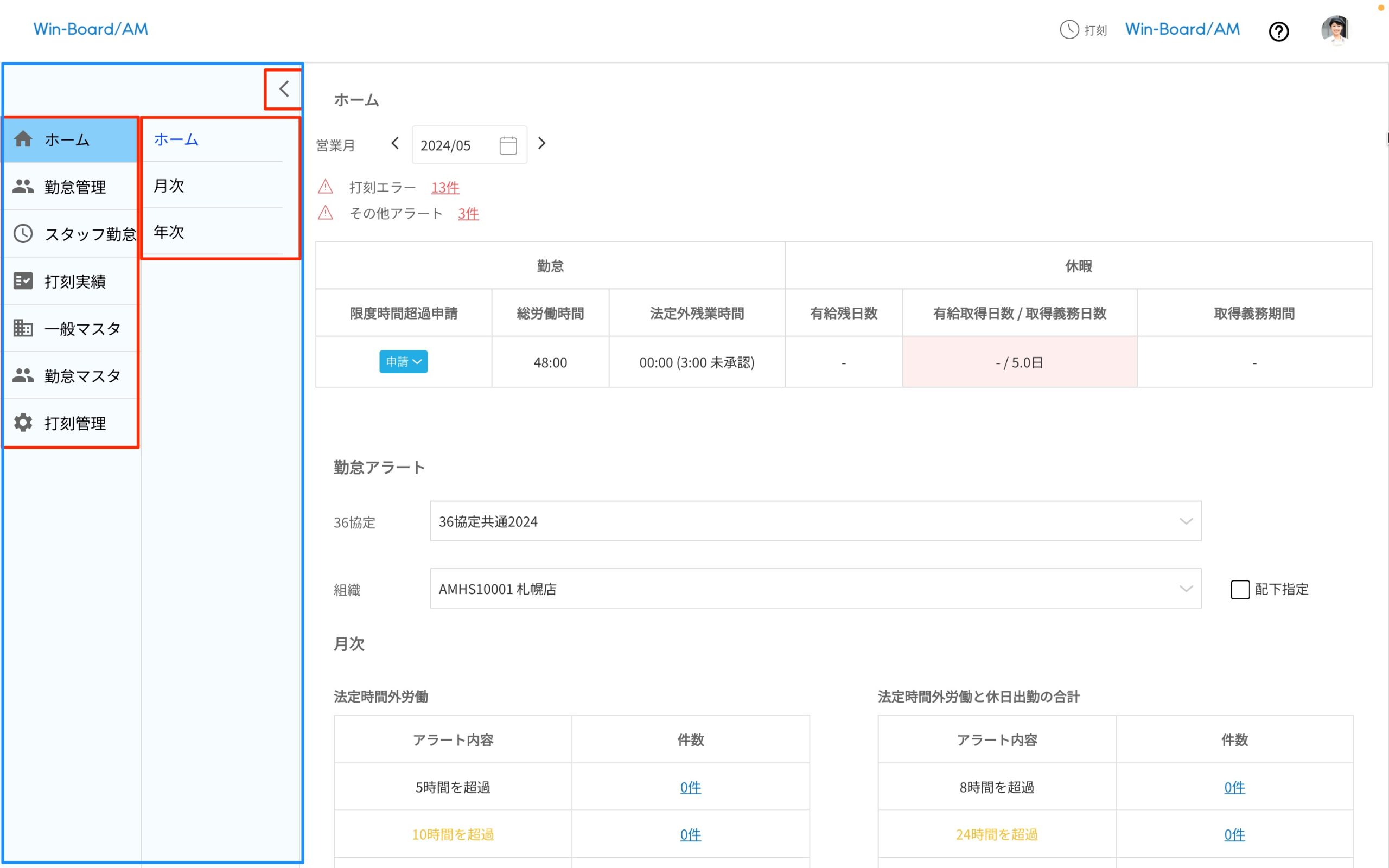The height and width of the screenshot is (868, 1389).
Task: Open the 3件 その他アラート link
Action: (468, 214)
